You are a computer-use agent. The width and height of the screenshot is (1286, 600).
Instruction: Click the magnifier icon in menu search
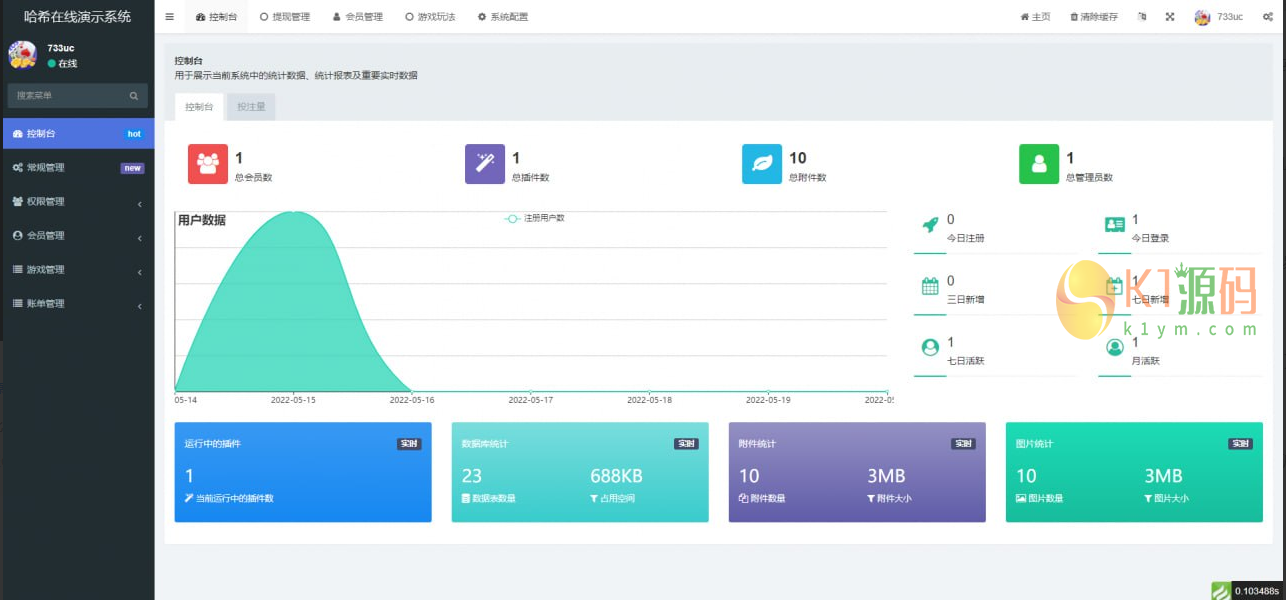134,96
